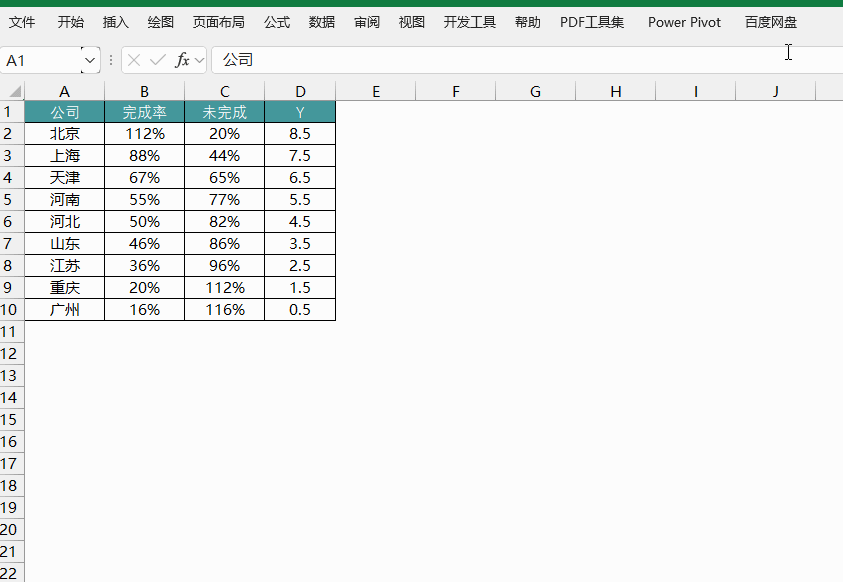Viewport: 843px width, 582px height.
Task: Select the 公司 header cell
Action: [65, 112]
